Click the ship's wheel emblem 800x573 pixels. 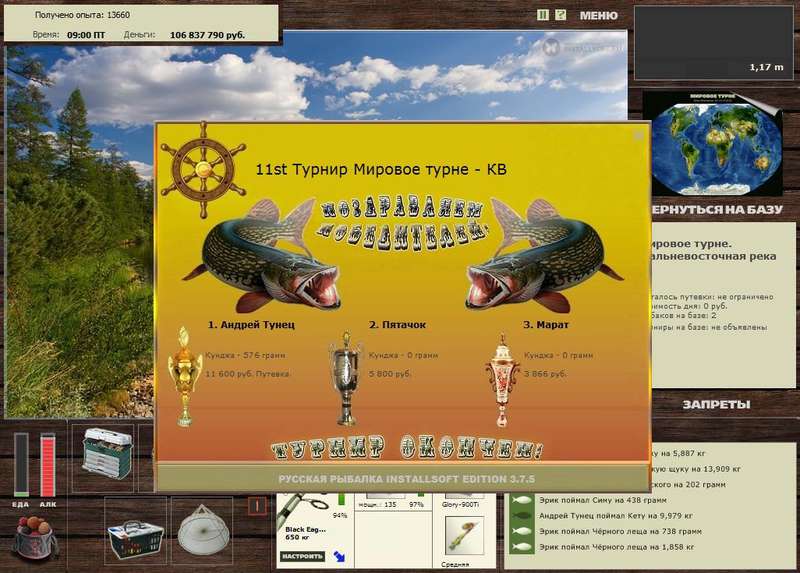203,169
